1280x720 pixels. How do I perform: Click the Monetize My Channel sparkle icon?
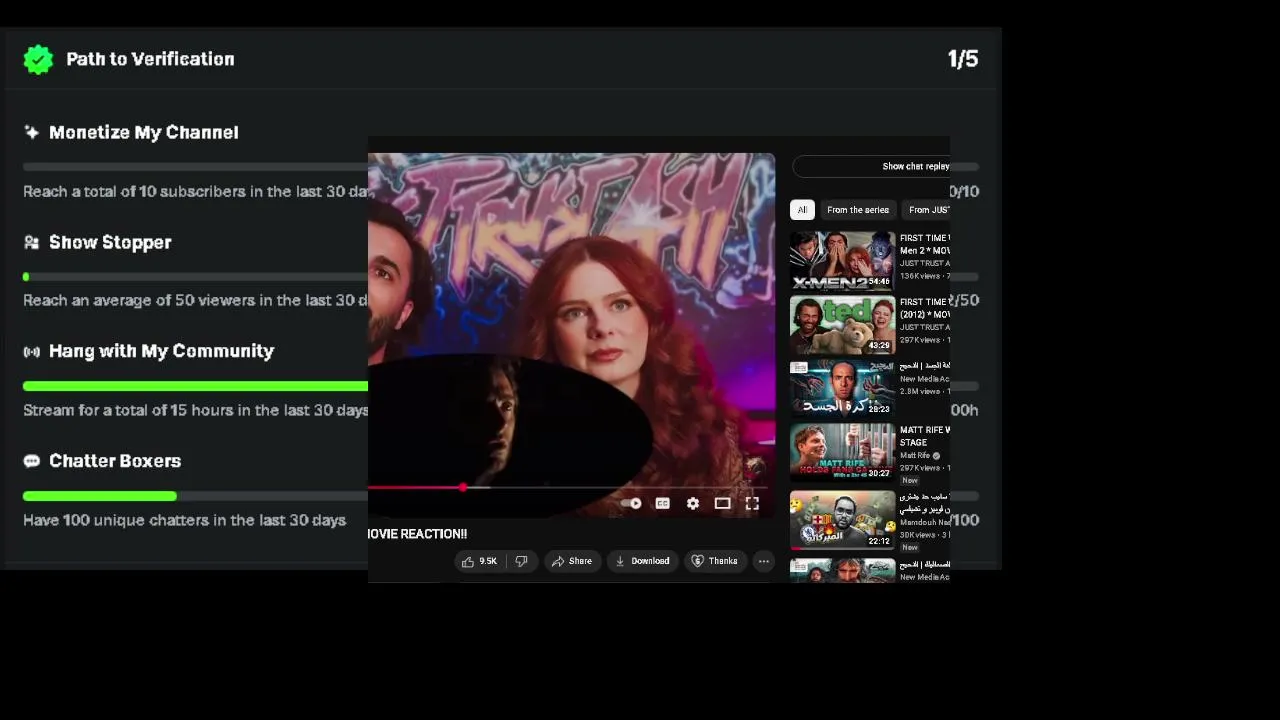click(x=31, y=132)
